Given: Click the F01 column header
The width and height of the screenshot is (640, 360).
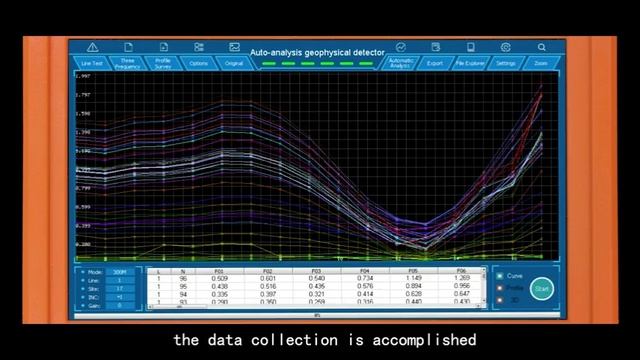Looking at the screenshot, I should click(220, 271).
